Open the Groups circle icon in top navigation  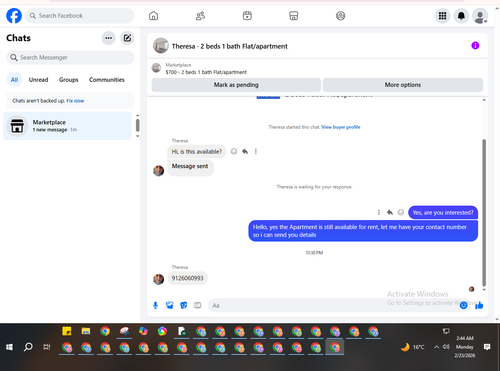340,16
